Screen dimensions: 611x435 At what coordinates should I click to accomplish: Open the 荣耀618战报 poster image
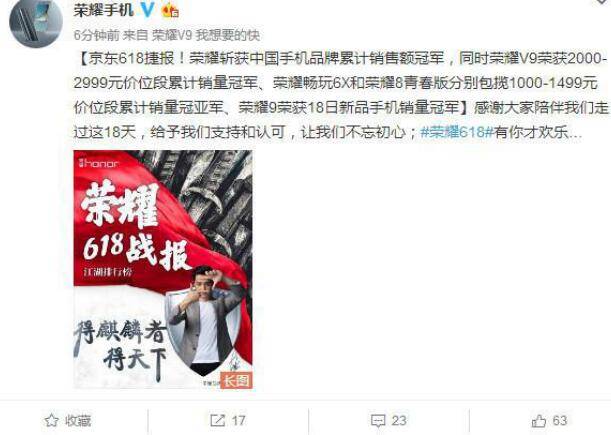tap(163, 269)
